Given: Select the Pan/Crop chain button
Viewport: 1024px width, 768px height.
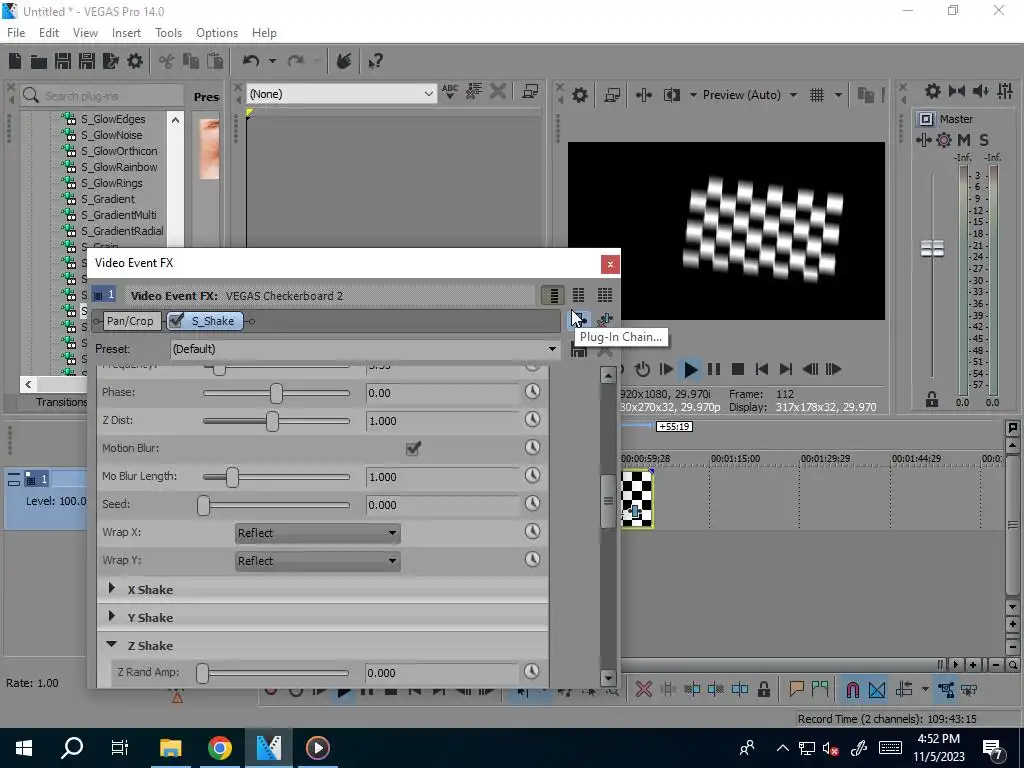Looking at the screenshot, I should coord(130,321).
